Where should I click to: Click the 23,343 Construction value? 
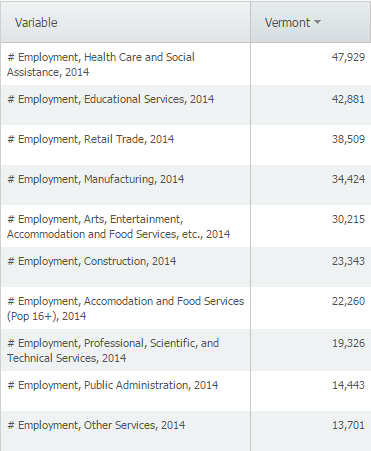pos(348,261)
